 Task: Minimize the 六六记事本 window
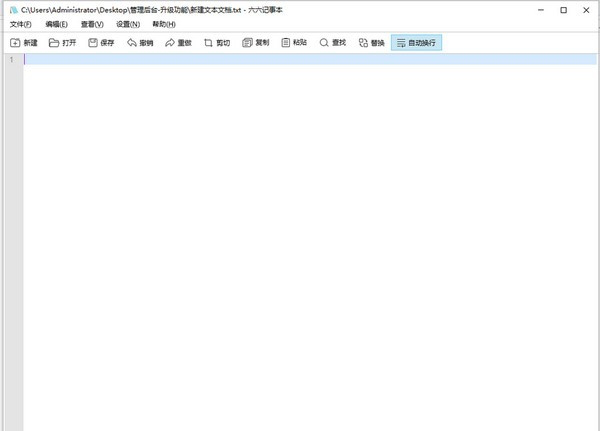(x=541, y=10)
